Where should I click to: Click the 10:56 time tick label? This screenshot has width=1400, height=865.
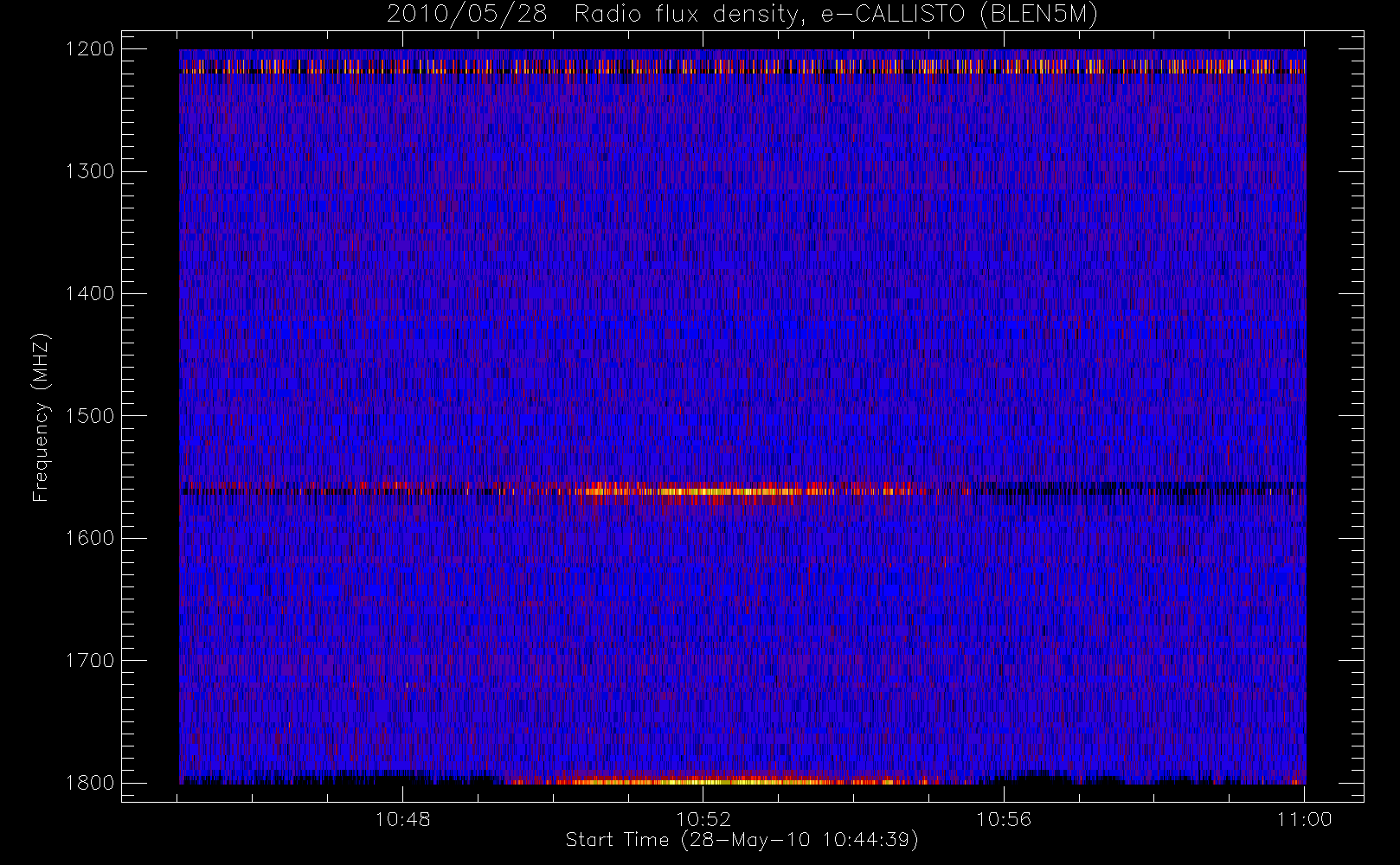pyautogui.click(x=1004, y=819)
